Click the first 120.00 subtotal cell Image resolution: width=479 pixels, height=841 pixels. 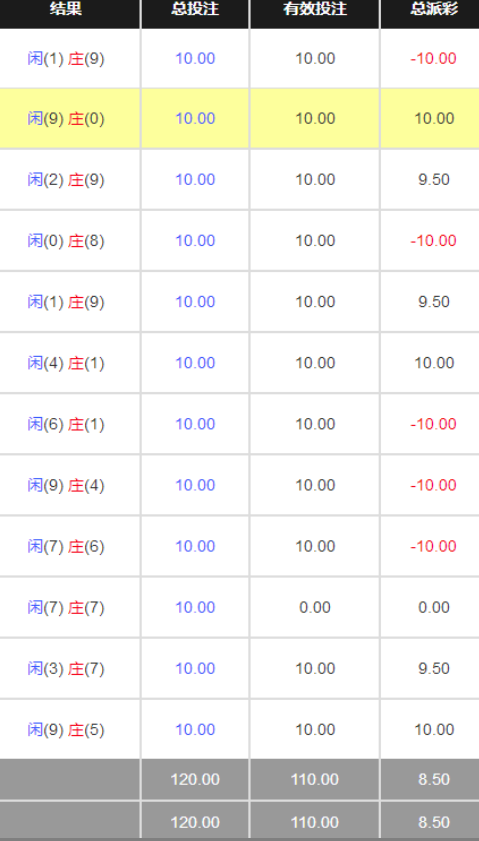click(195, 779)
